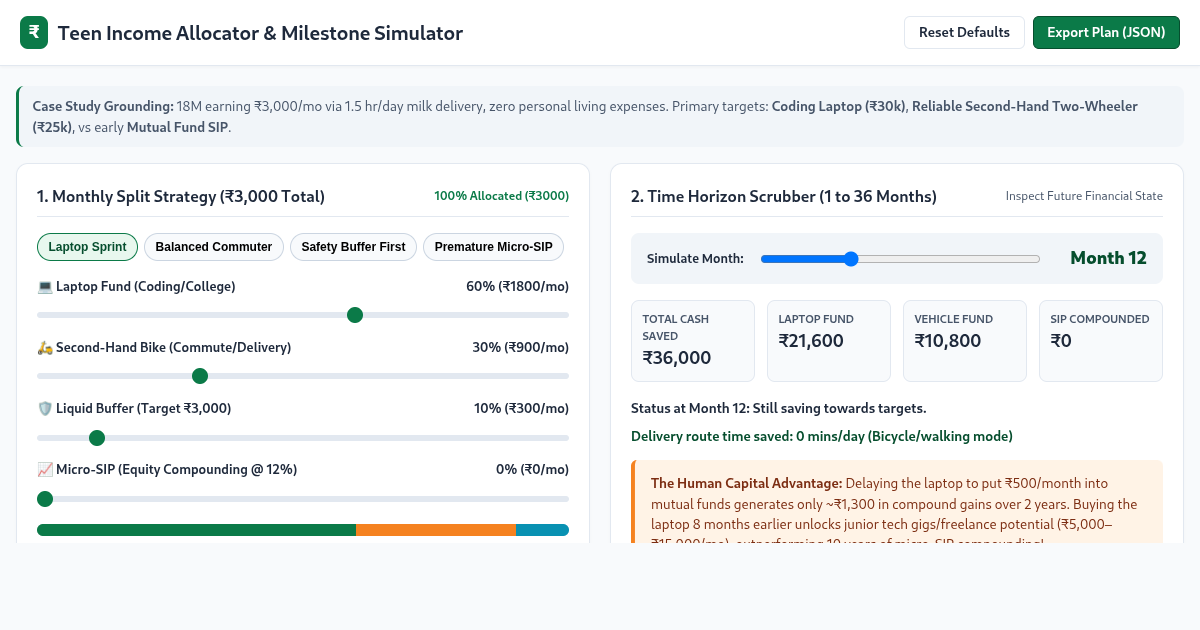Click "Inspect Future Financial State" text
This screenshot has width=1200, height=630.
point(1084,196)
